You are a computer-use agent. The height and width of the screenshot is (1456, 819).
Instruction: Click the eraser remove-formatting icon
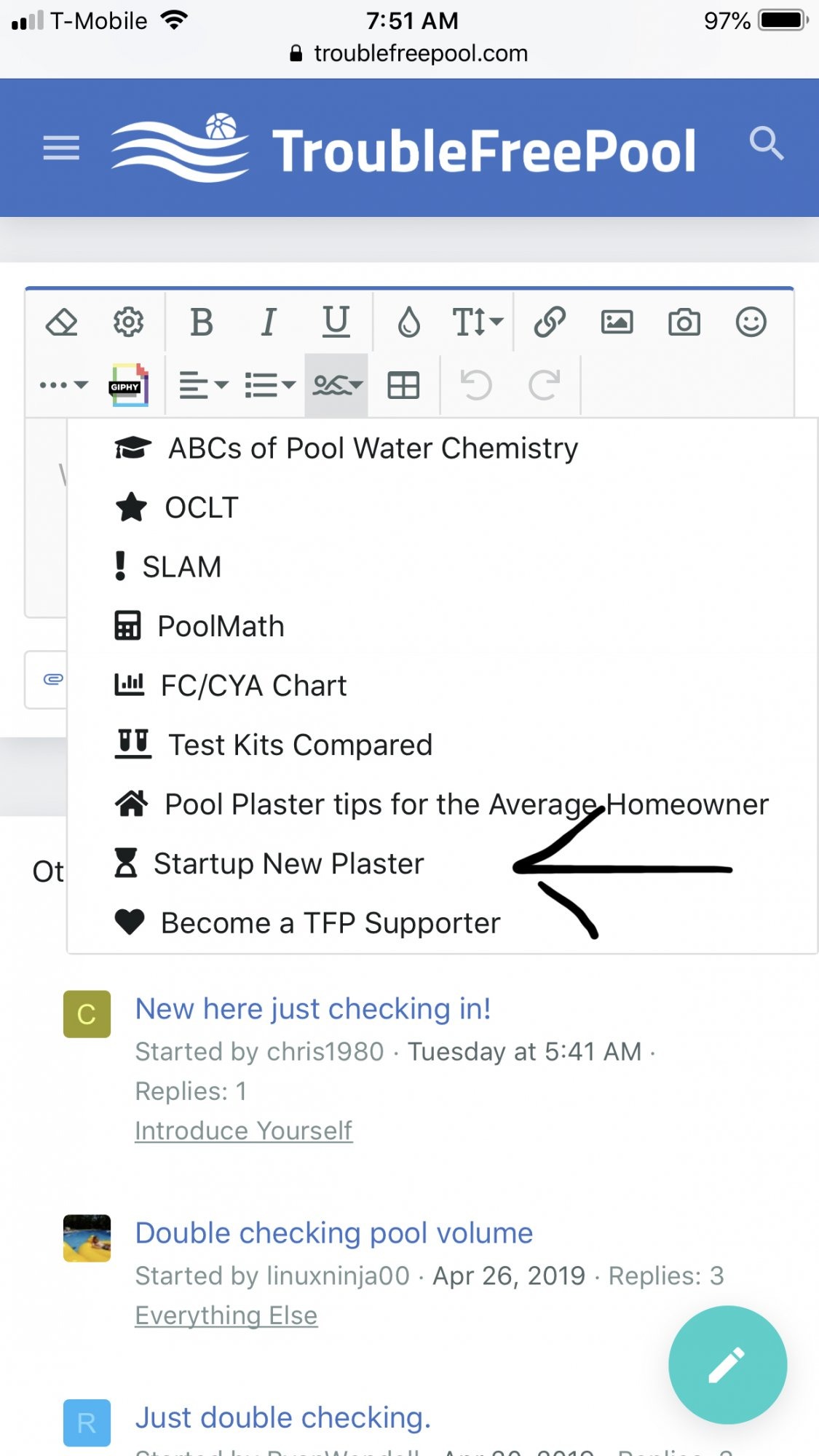61,322
